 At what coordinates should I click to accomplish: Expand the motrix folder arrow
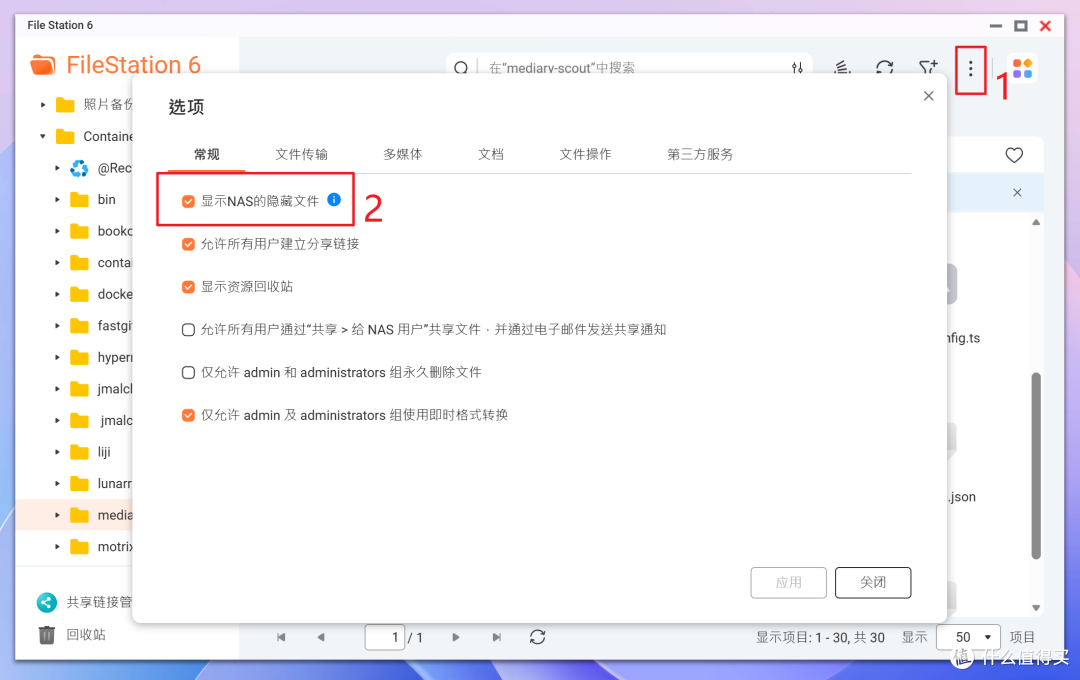[x=57, y=546]
